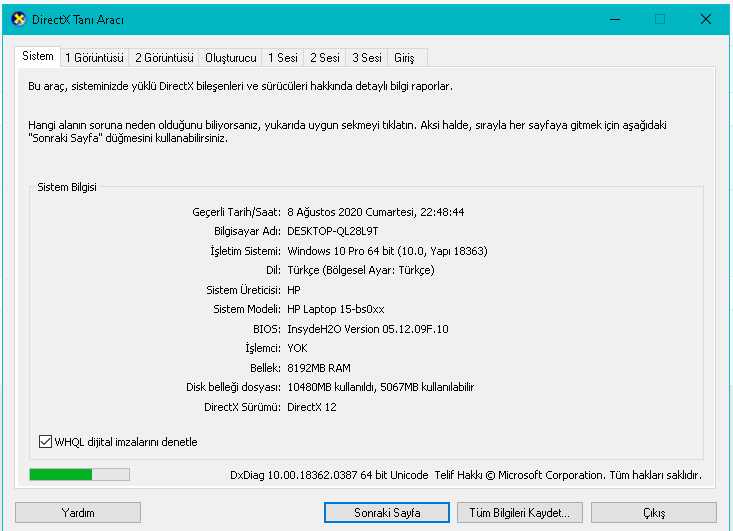Select the Oluşturucu tab
The height and width of the screenshot is (531, 733).
[x=230, y=58]
